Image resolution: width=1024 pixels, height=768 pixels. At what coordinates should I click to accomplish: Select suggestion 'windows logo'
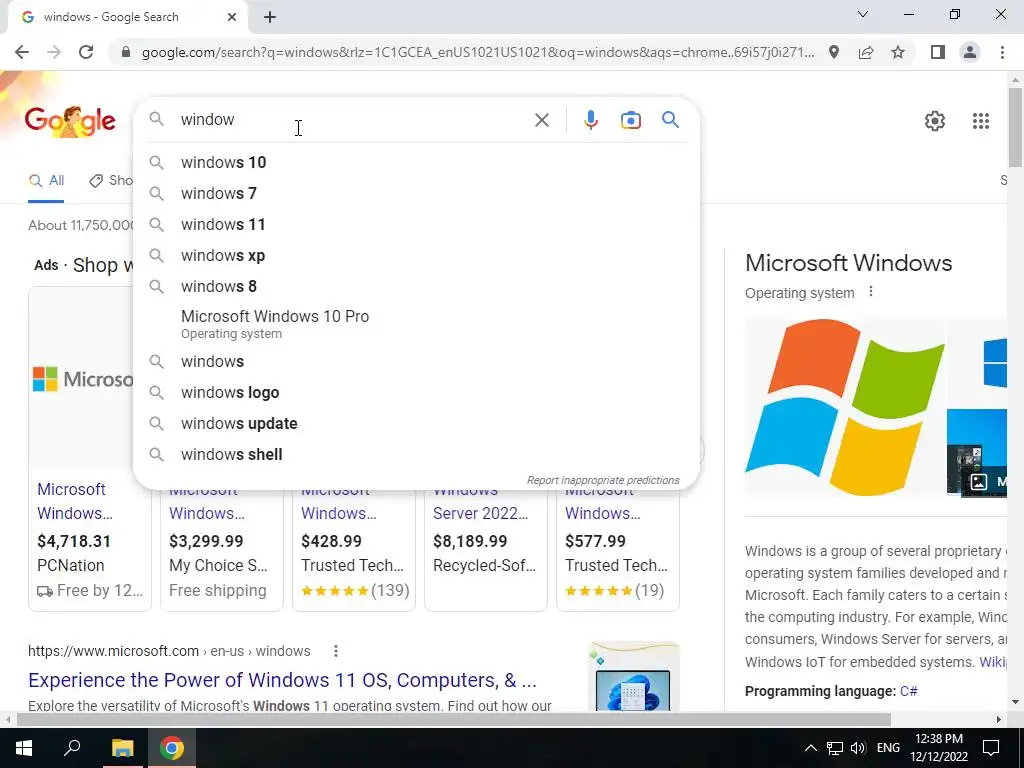click(x=416, y=392)
